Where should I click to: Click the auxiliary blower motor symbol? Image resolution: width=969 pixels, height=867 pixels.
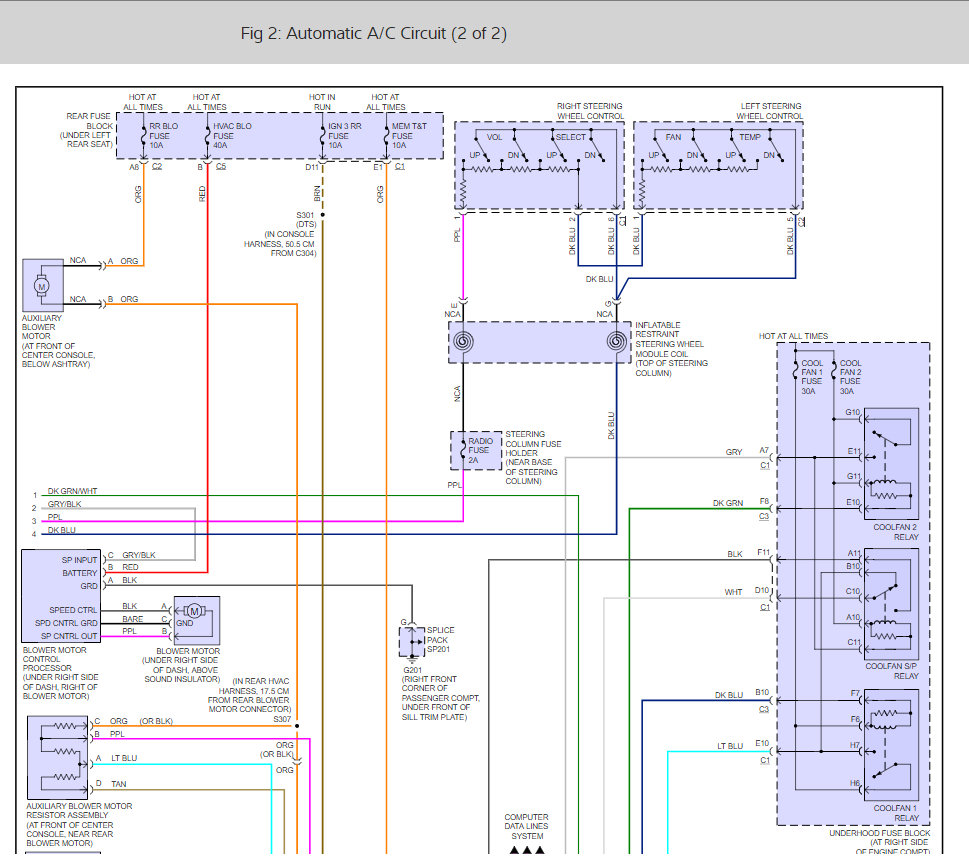[43, 285]
